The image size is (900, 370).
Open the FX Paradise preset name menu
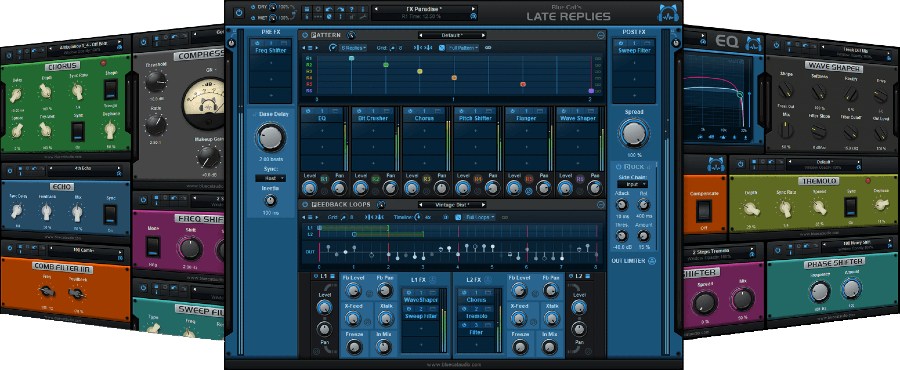(425, 9)
